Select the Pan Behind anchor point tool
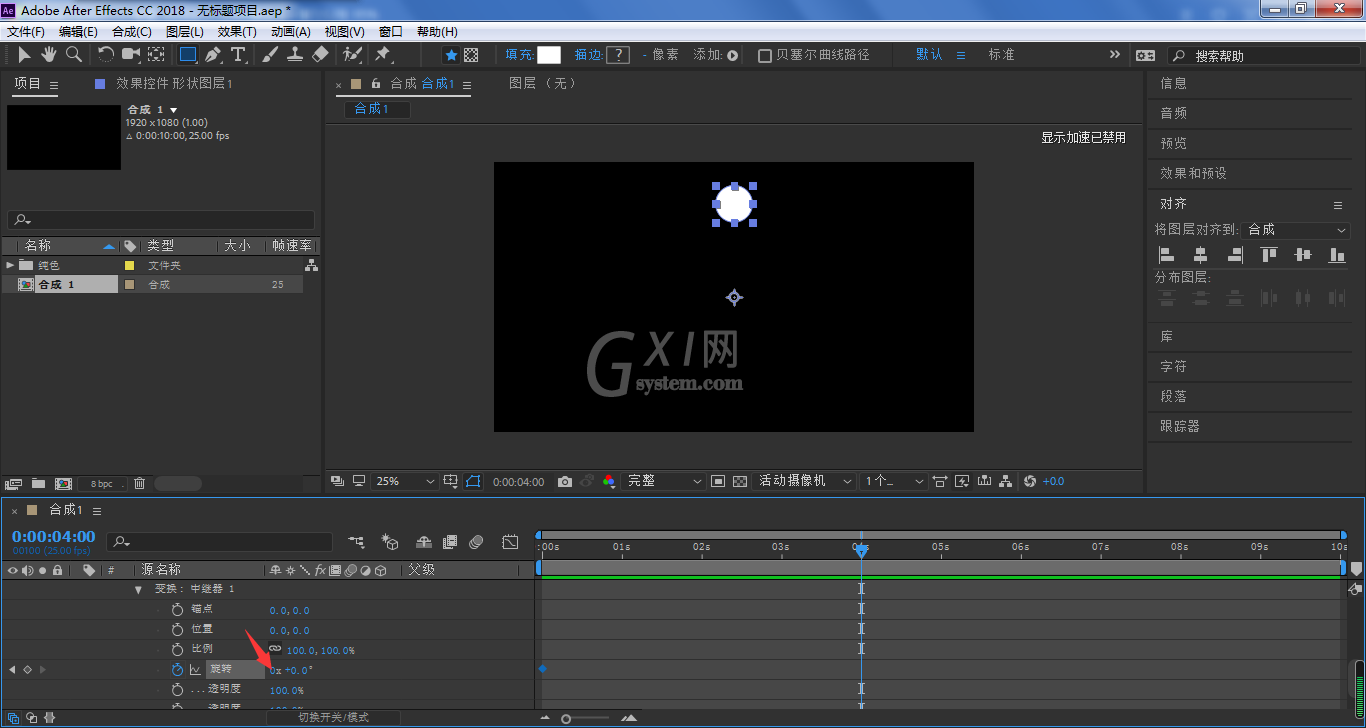The image size is (1366, 728). pyautogui.click(x=156, y=54)
